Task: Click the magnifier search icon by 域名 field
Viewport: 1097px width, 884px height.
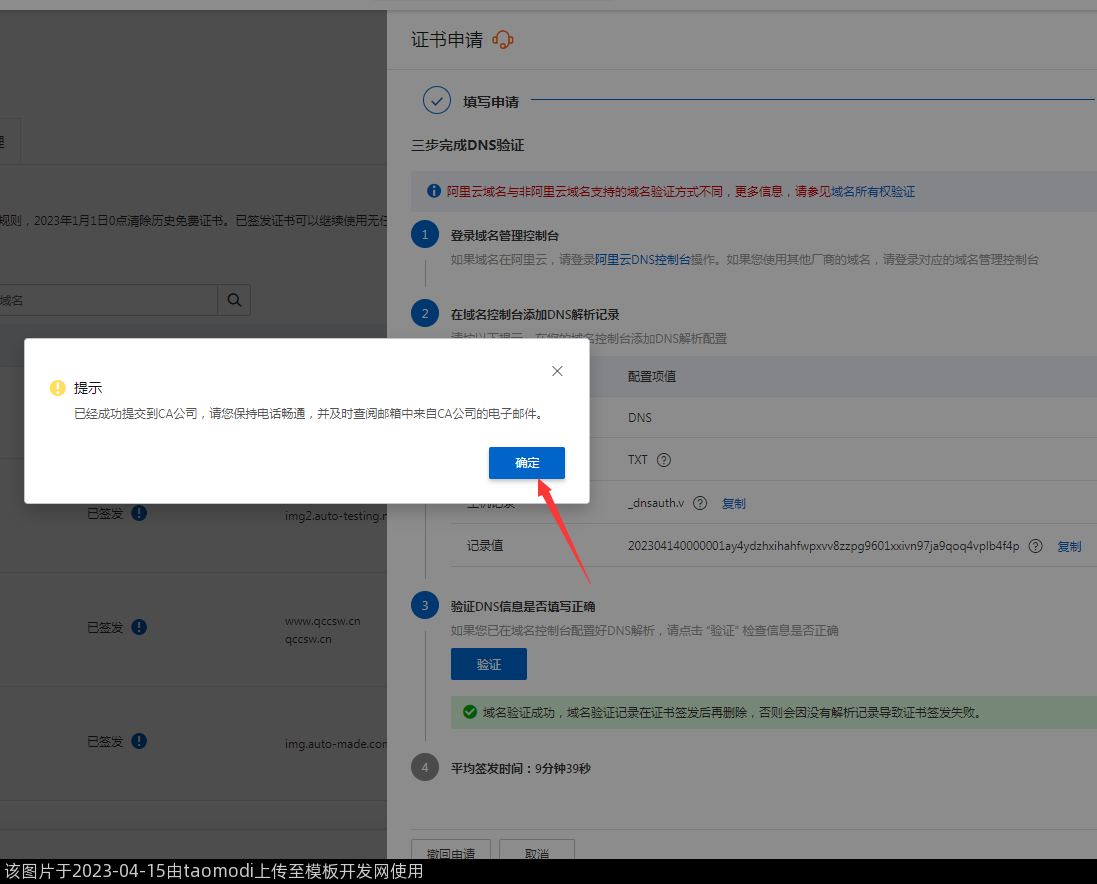Action: point(234,300)
